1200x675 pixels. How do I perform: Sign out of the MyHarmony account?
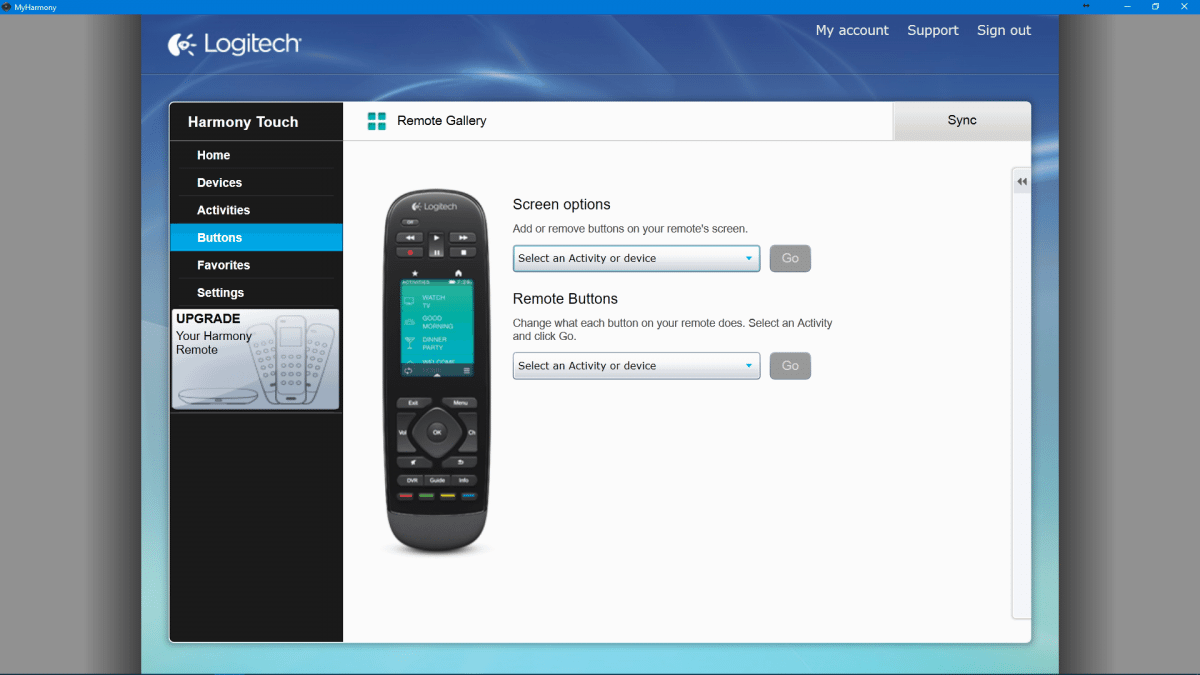pos(1003,31)
